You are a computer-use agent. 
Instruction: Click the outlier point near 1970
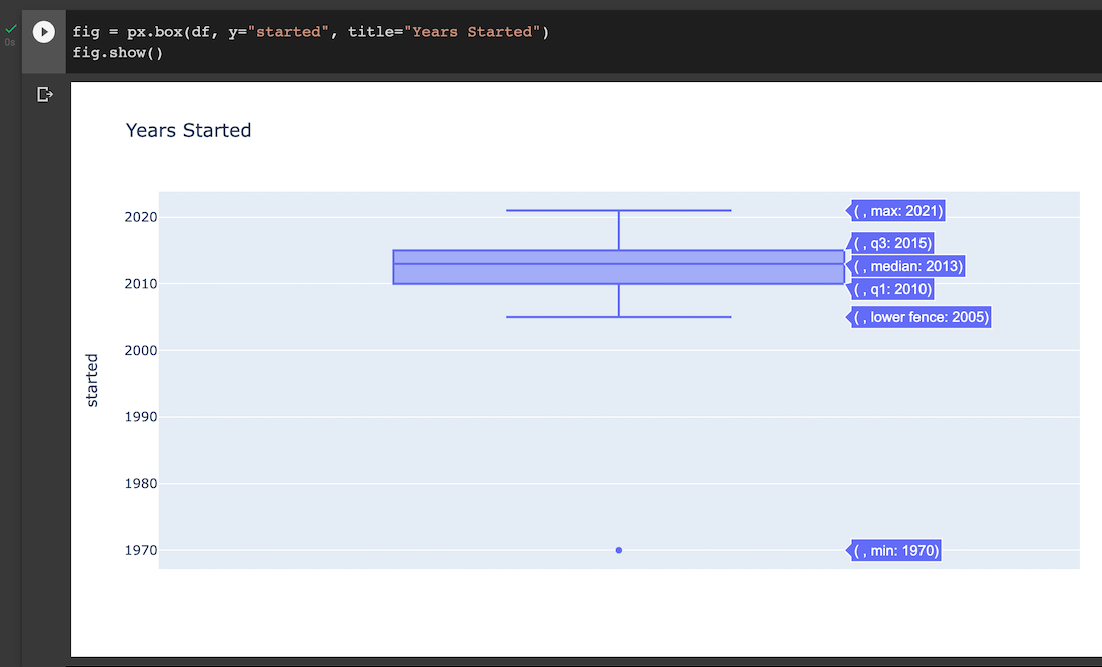pyautogui.click(x=618, y=550)
